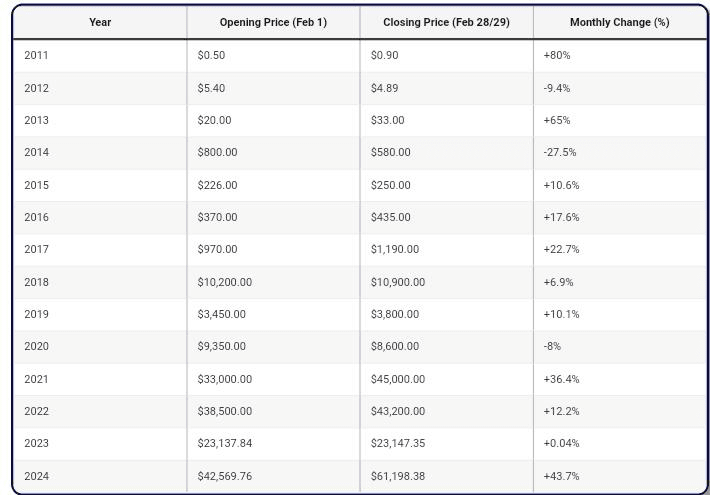Select the 2011 year cell
710x495 pixels.
coord(36,55)
